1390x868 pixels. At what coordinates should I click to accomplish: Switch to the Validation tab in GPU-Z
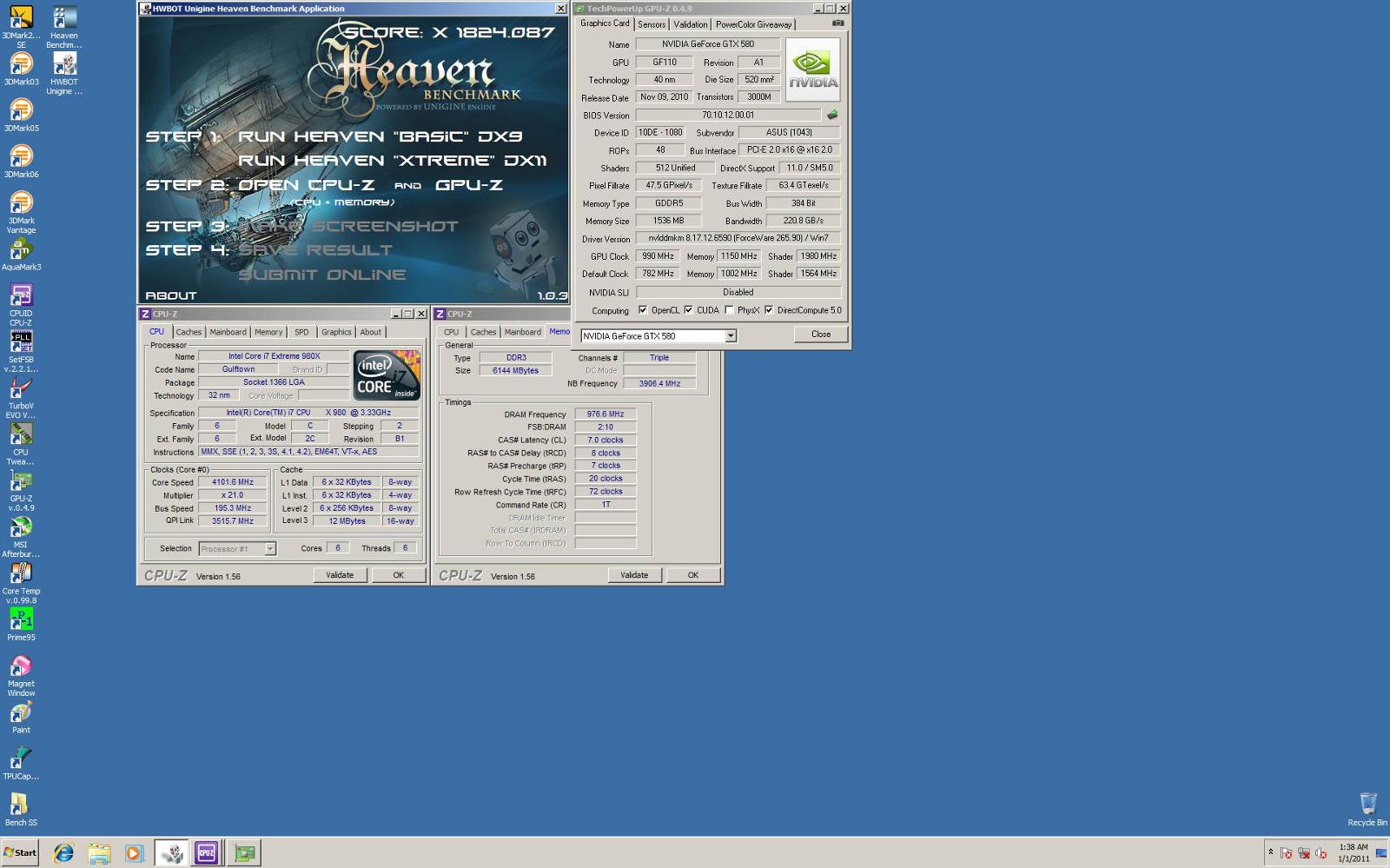(691, 24)
